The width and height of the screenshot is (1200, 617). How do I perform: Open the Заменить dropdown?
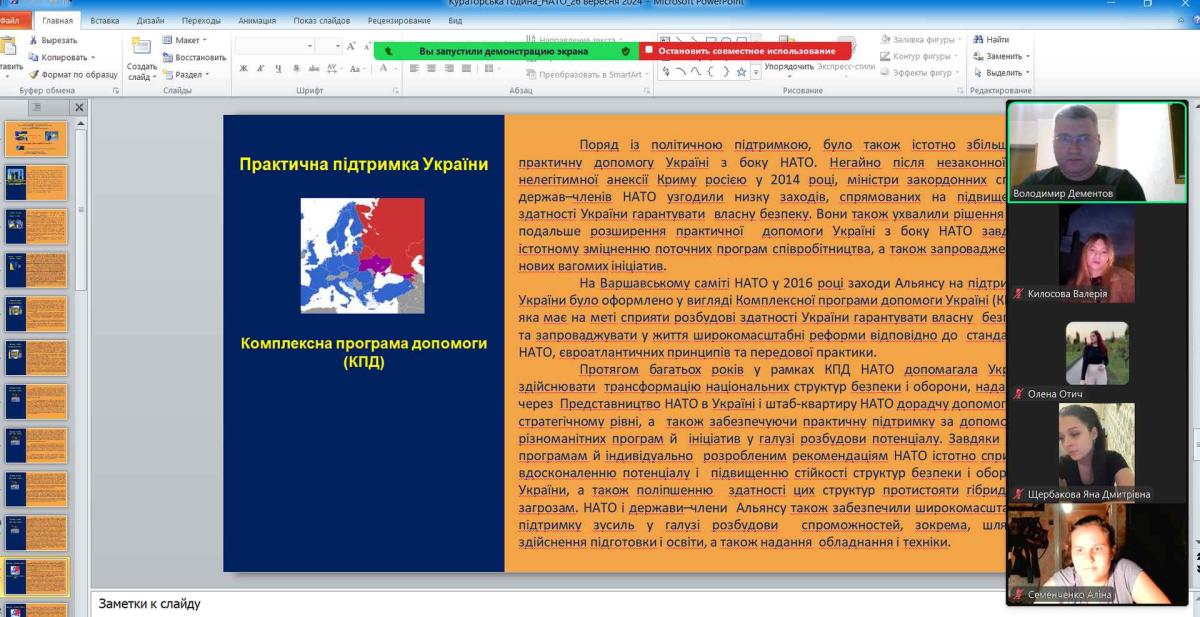(1001, 56)
